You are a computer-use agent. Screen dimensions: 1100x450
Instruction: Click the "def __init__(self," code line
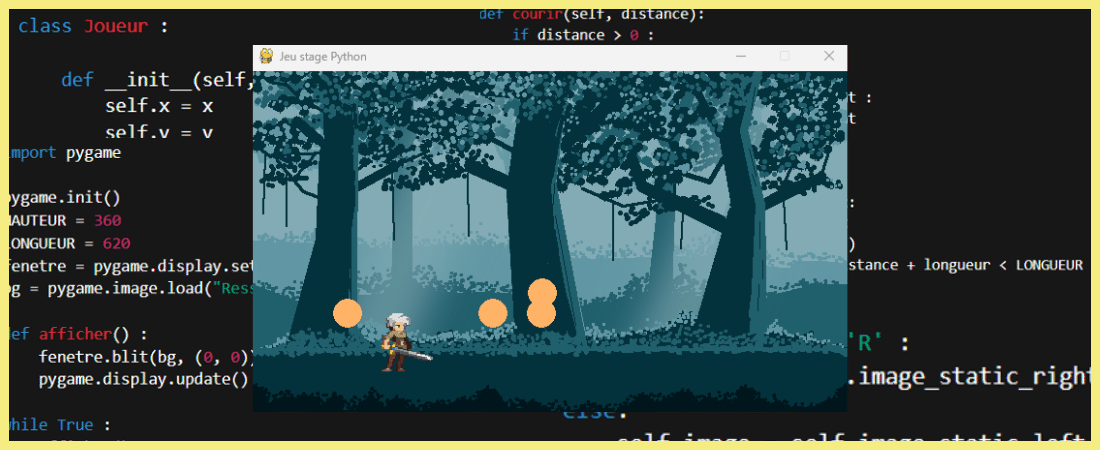click(156, 80)
